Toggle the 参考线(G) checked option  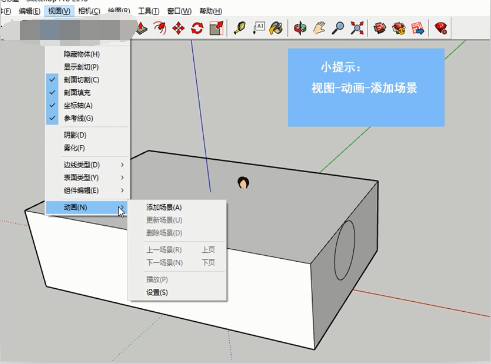coord(88,118)
